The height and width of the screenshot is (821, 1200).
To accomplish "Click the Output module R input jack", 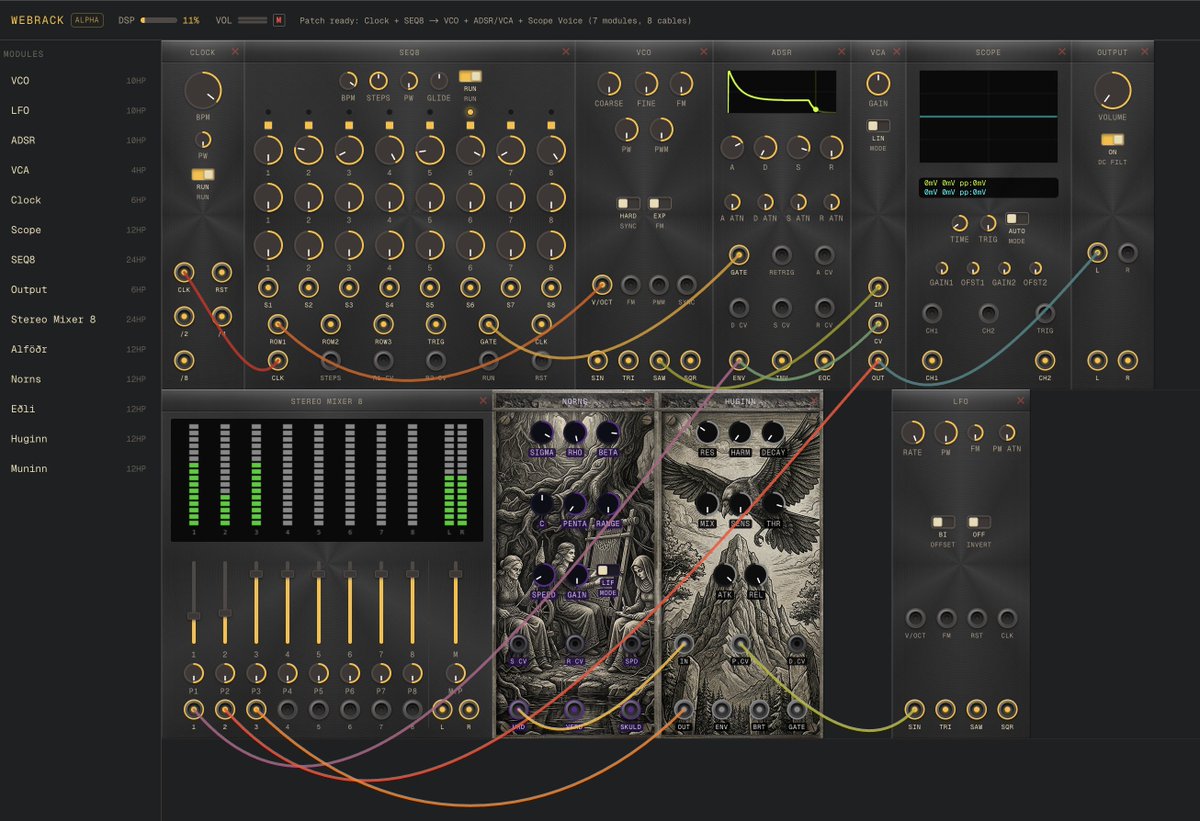I will (1127, 252).
